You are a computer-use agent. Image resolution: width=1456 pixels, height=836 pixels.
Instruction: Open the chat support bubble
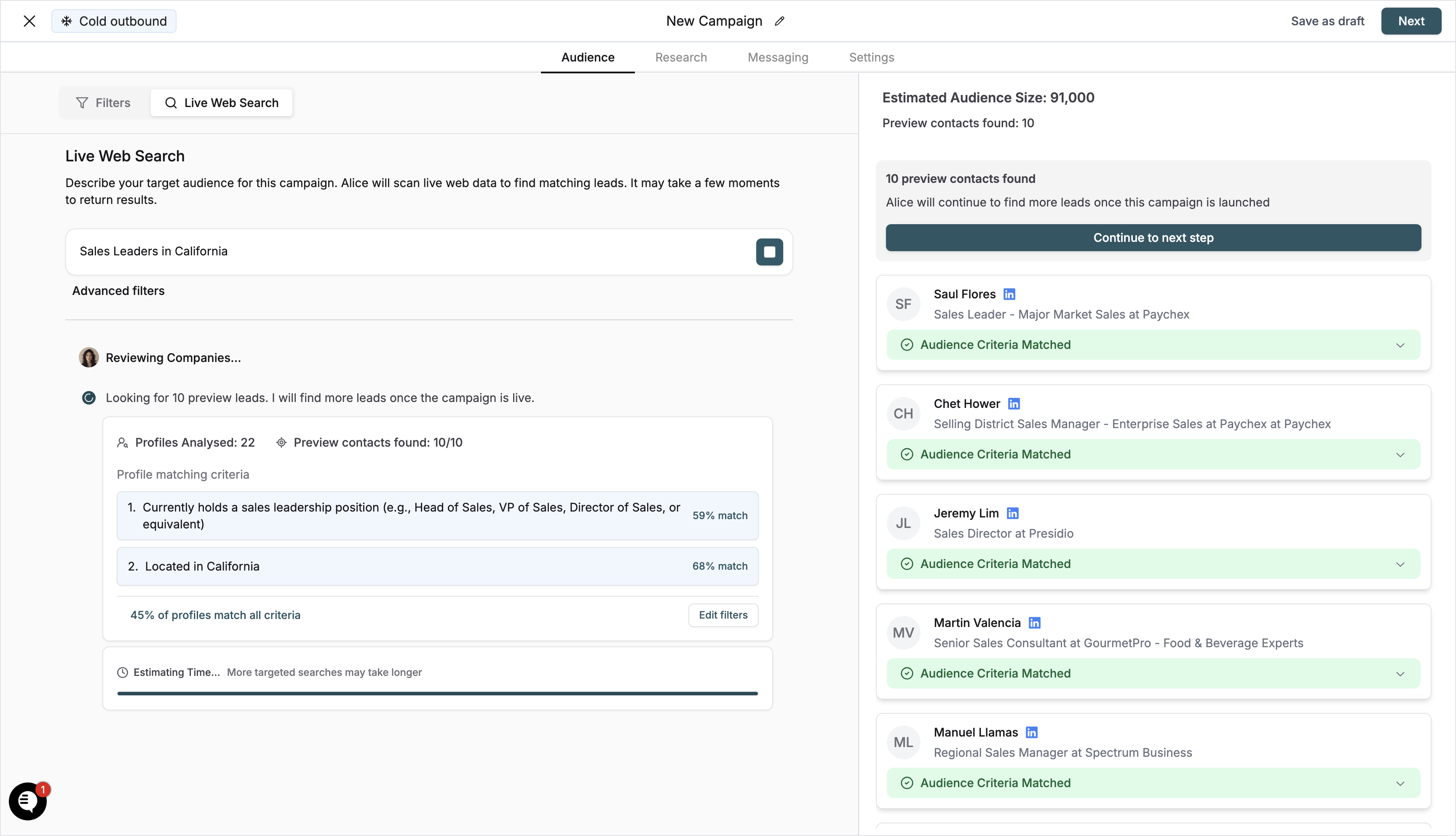(x=27, y=801)
